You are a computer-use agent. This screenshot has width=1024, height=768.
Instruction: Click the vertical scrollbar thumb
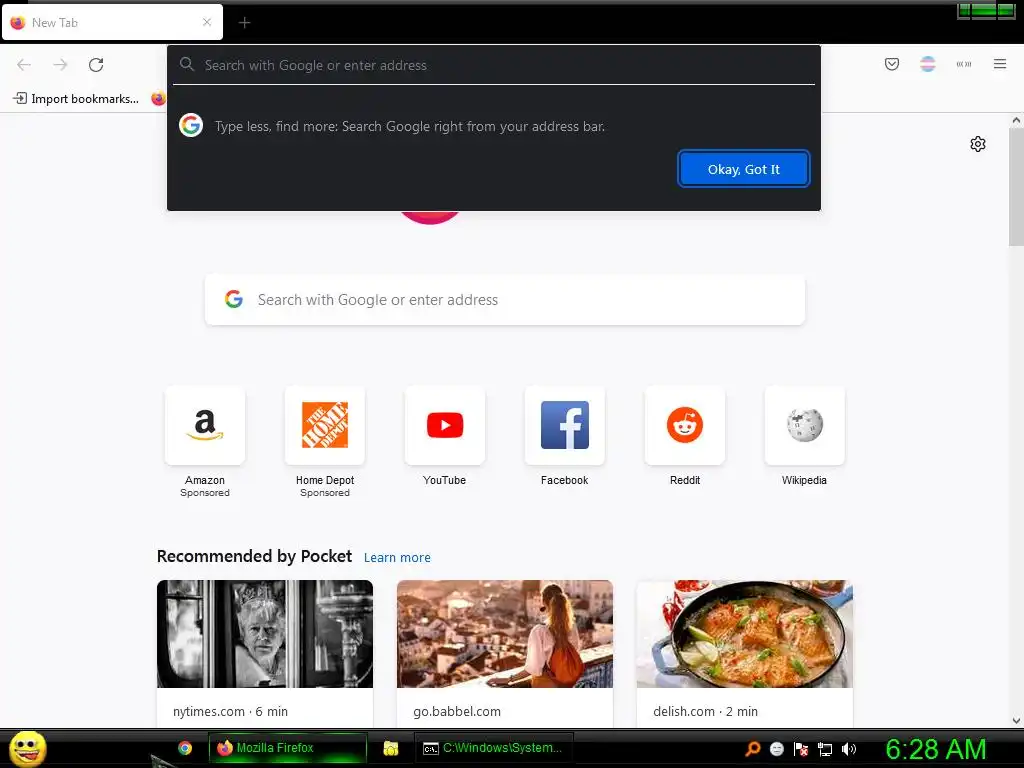[1016, 187]
